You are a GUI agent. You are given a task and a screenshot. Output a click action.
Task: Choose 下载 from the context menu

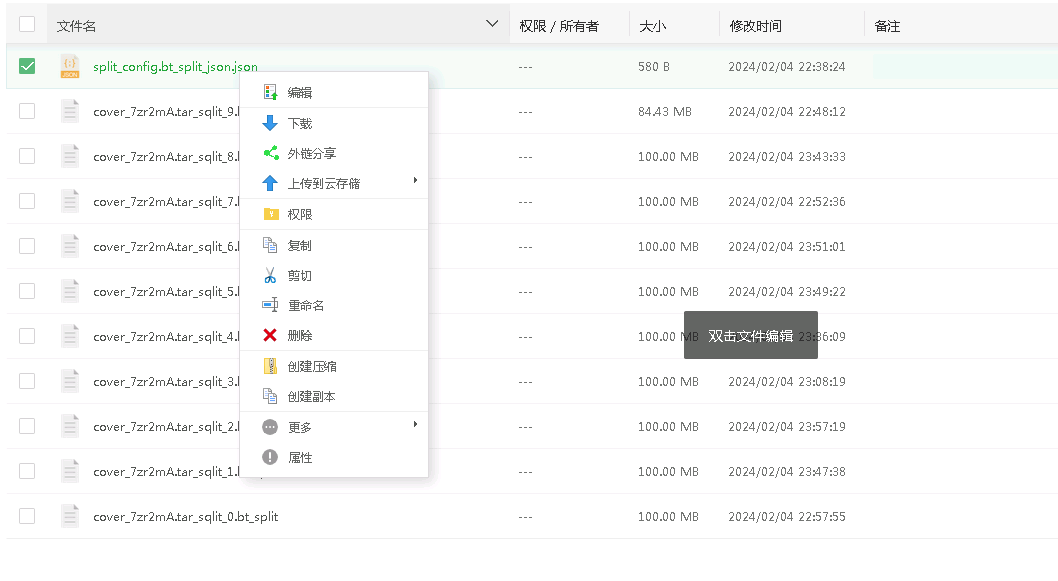point(334,123)
